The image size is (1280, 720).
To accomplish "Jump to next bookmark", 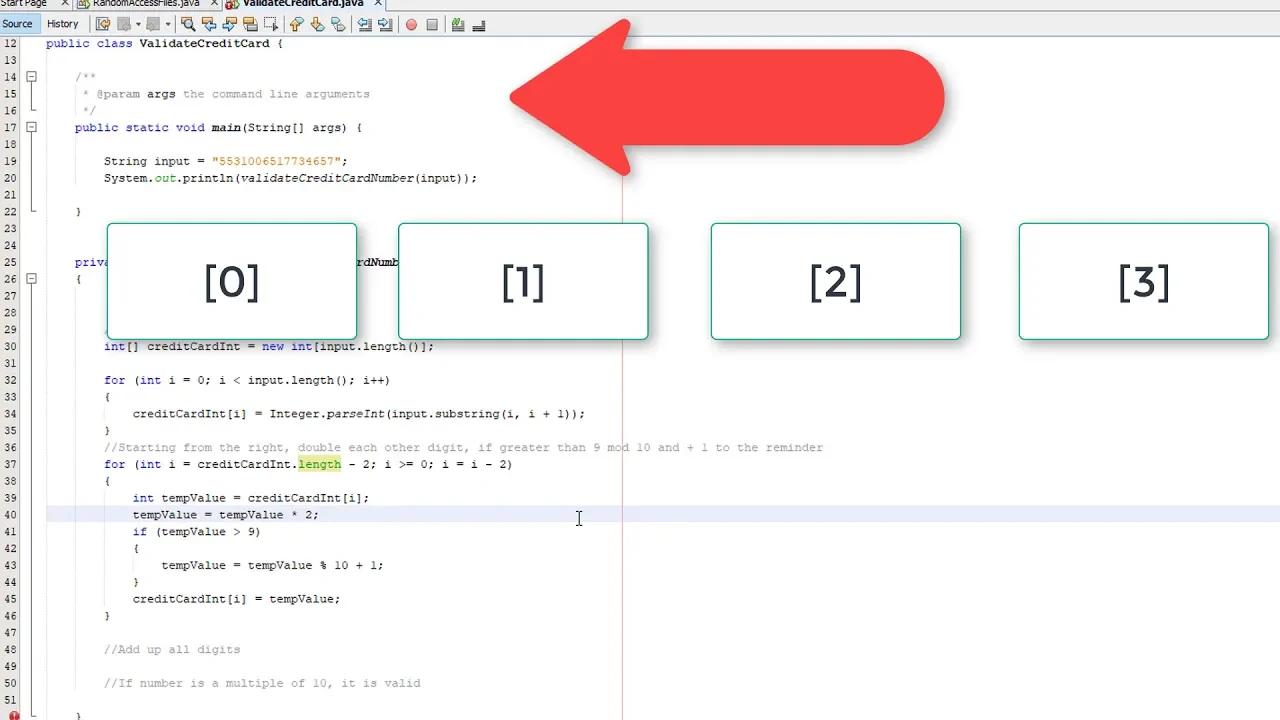I will tap(317, 24).
